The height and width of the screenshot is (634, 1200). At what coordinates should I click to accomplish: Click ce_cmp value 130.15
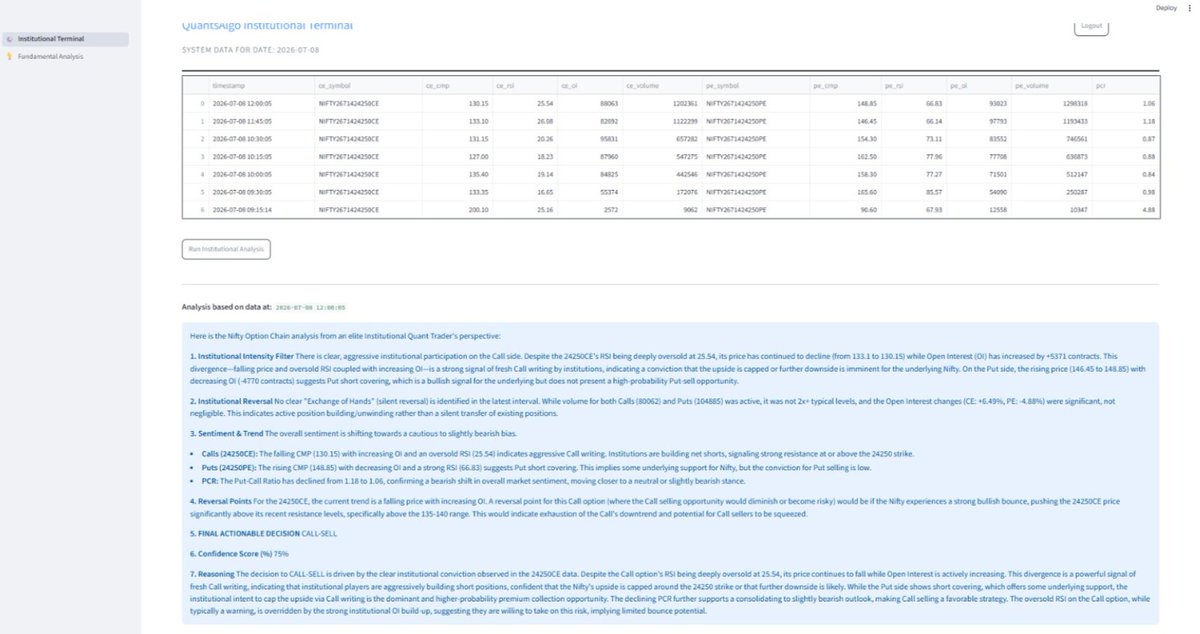coord(456,103)
